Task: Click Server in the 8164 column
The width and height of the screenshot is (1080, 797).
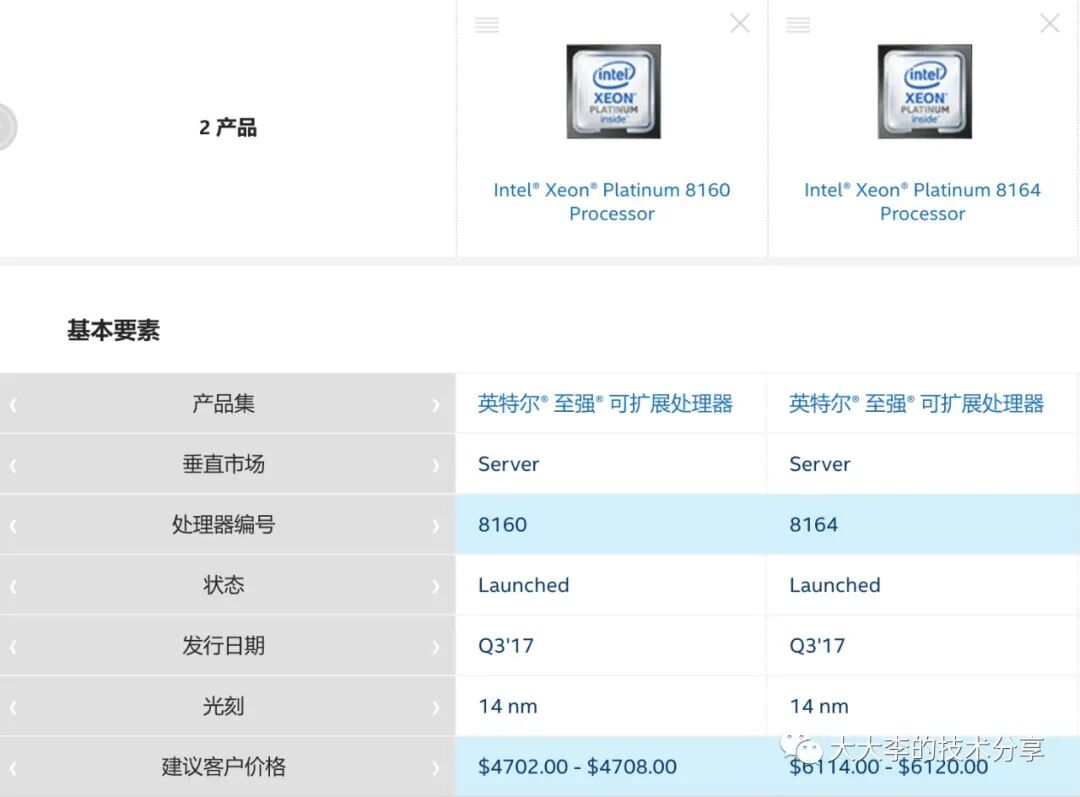Action: 820,464
